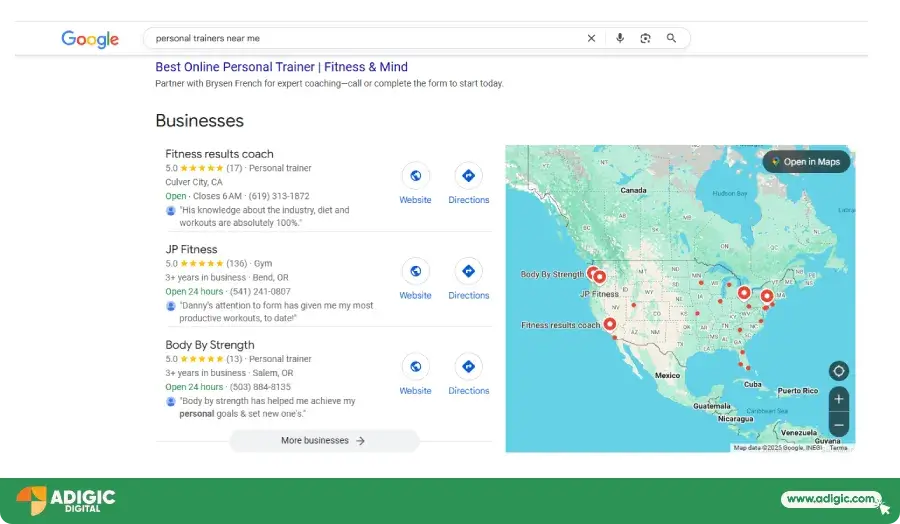The image size is (900, 524).
Task: Zoom out on the map with minus
Action: (x=839, y=425)
